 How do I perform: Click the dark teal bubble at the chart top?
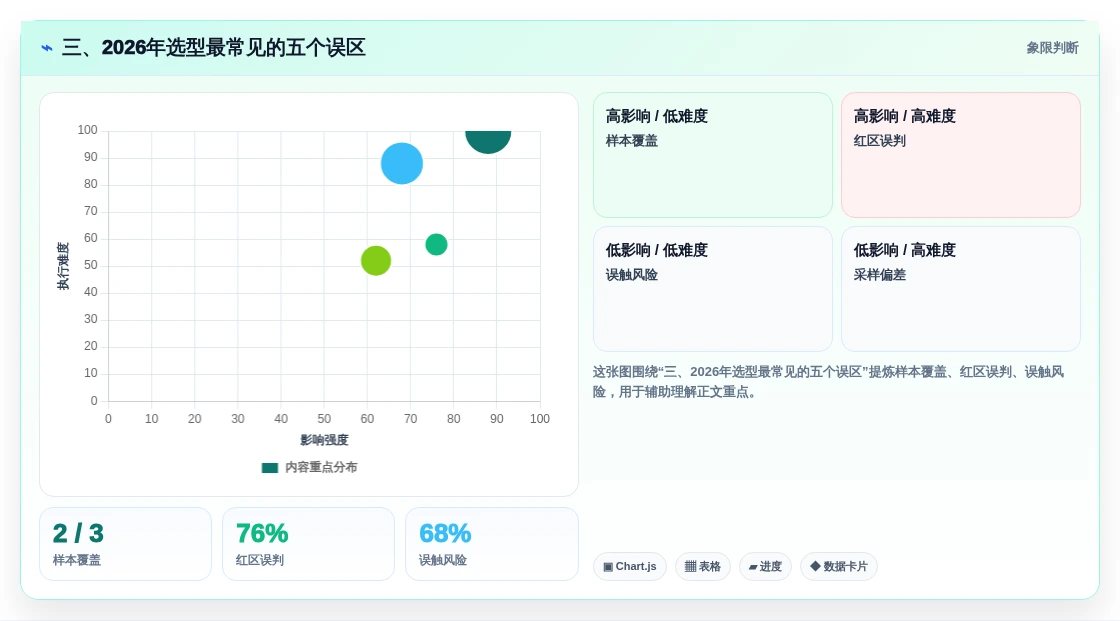pyautogui.click(x=488, y=141)
